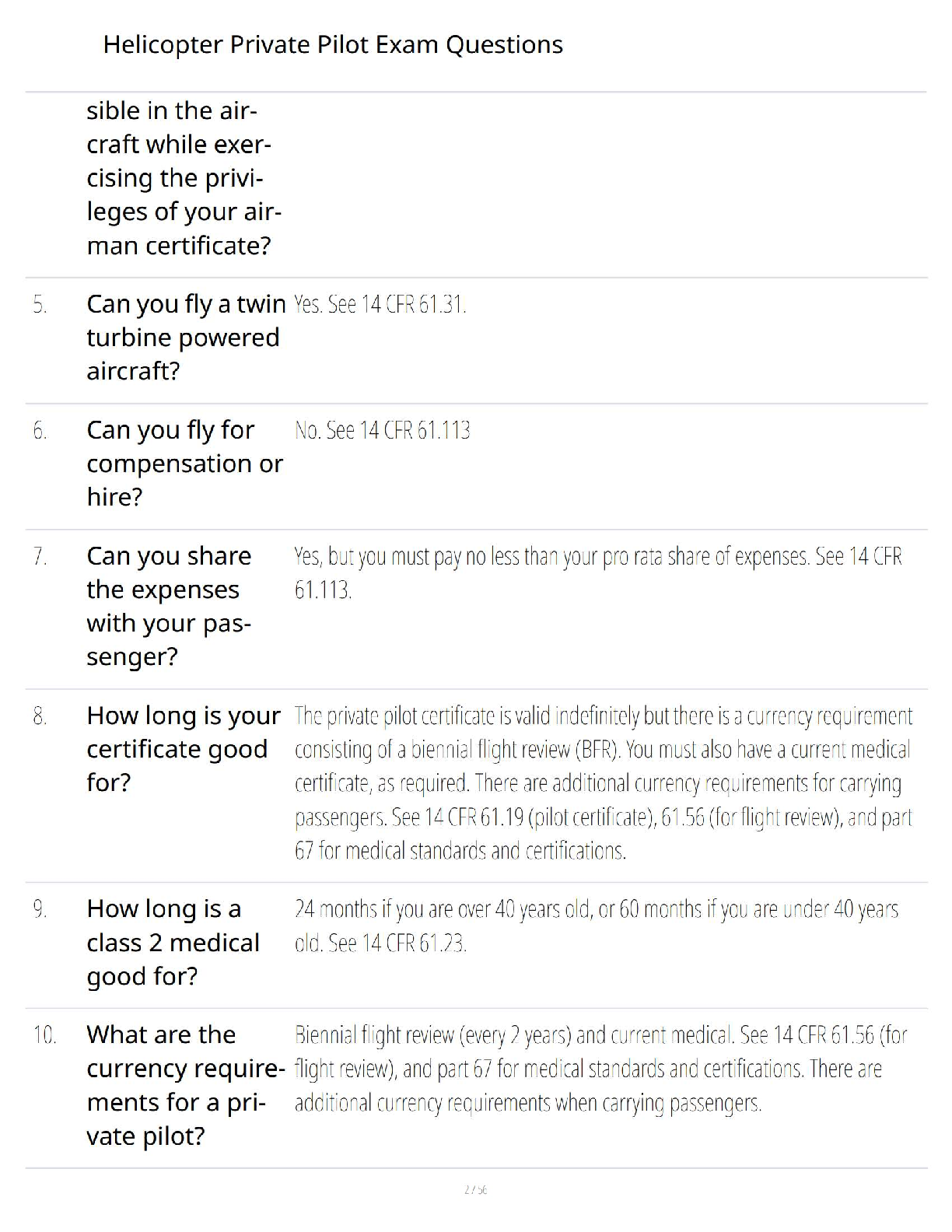The height and width of the screenshot is (1232, 952).
Task: Click the row number 7 label
Action: tap(40, 557)
